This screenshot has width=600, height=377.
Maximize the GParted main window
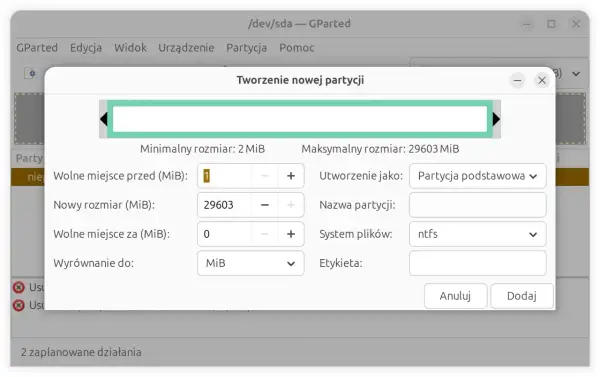(x=551, y=24)
